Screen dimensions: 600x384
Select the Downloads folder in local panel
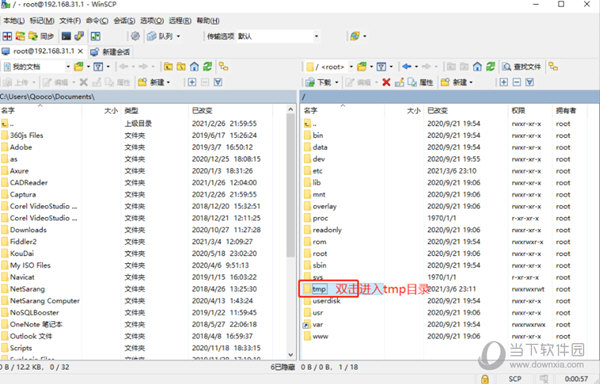[28, 230]
